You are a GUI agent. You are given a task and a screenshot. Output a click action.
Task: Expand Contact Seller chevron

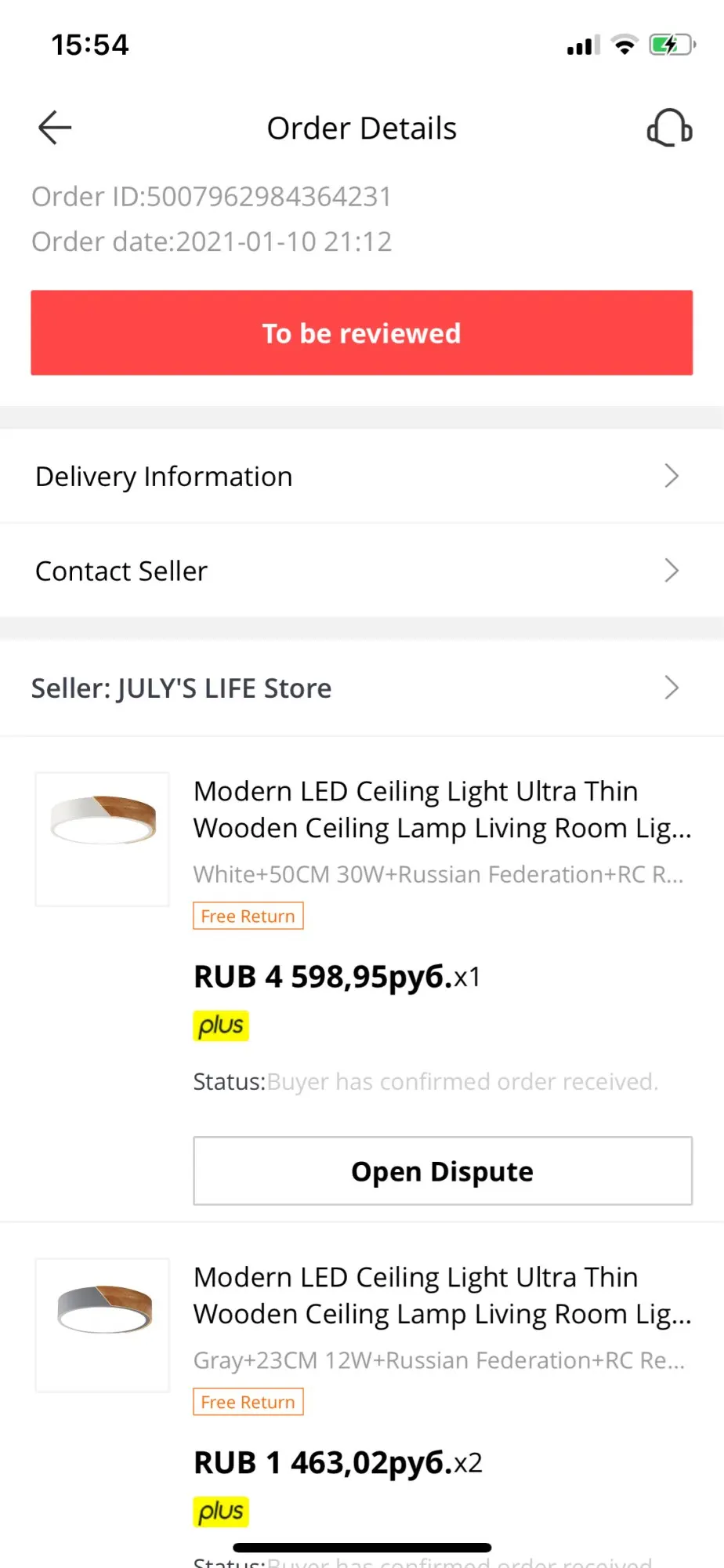(672, 571)
